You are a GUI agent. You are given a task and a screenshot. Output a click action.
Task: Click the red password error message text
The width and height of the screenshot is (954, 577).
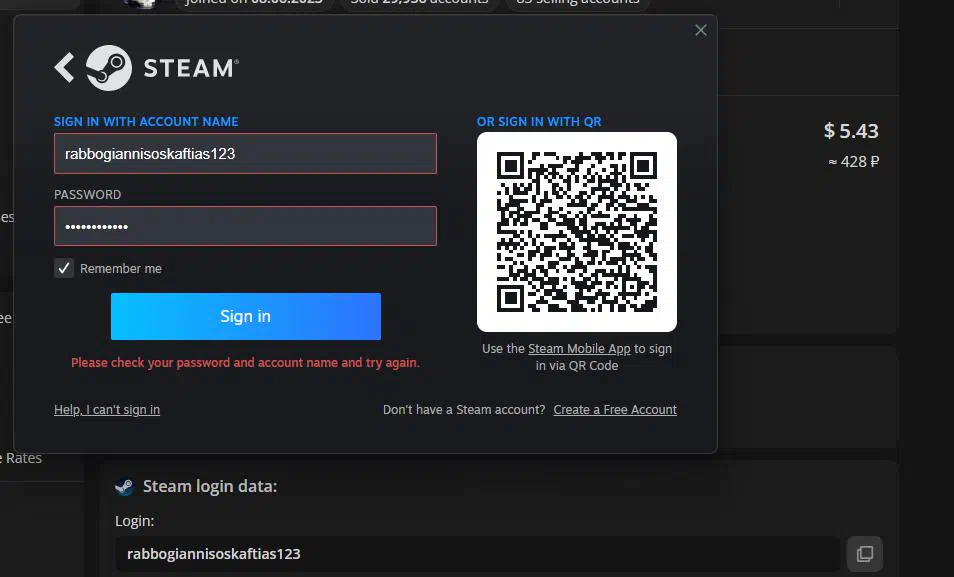click(245, 363)
